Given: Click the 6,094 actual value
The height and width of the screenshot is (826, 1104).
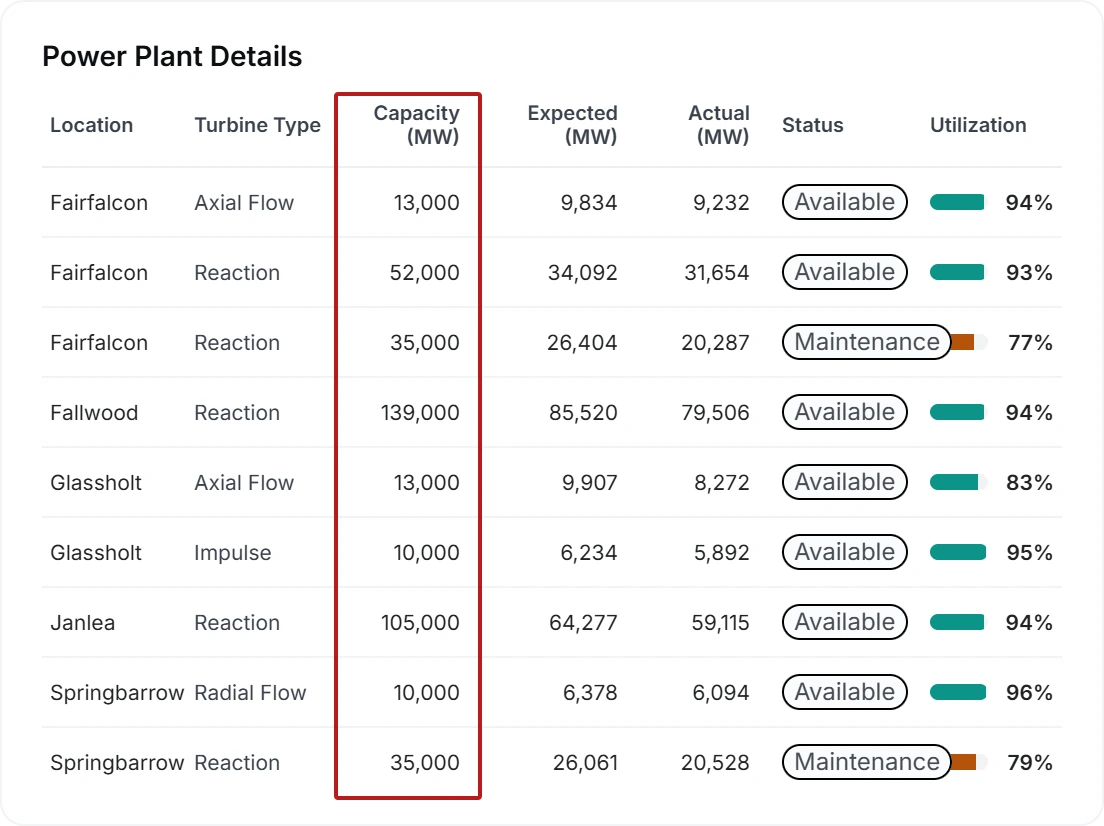Looking at the screenshot, I should pos(721,693).
